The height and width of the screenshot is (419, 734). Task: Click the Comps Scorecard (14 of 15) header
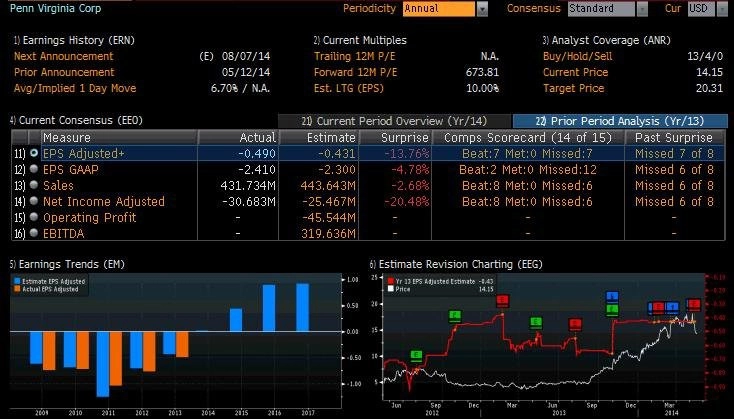(x=528, y=138)
